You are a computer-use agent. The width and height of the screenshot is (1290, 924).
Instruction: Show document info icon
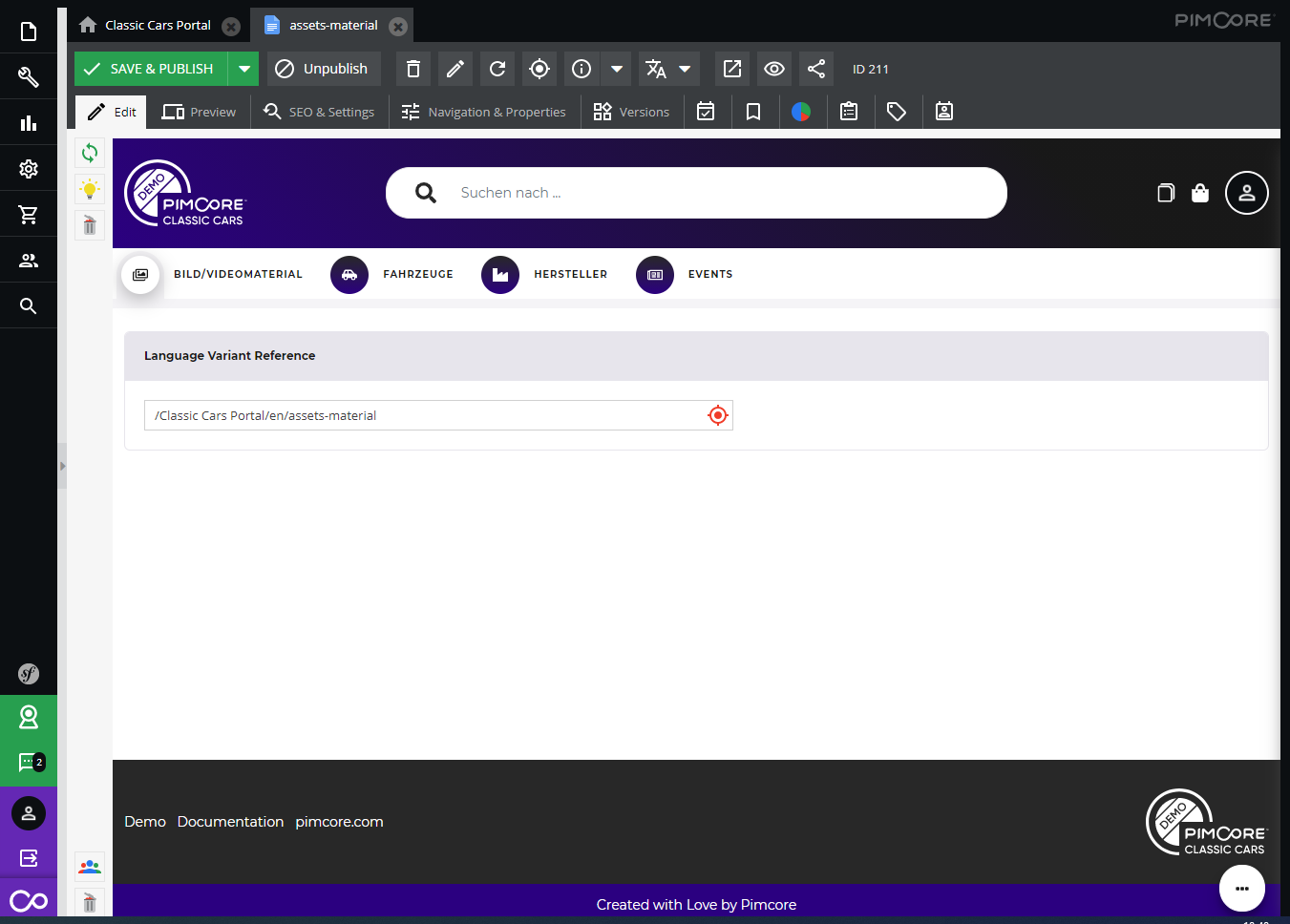[582, 69]
